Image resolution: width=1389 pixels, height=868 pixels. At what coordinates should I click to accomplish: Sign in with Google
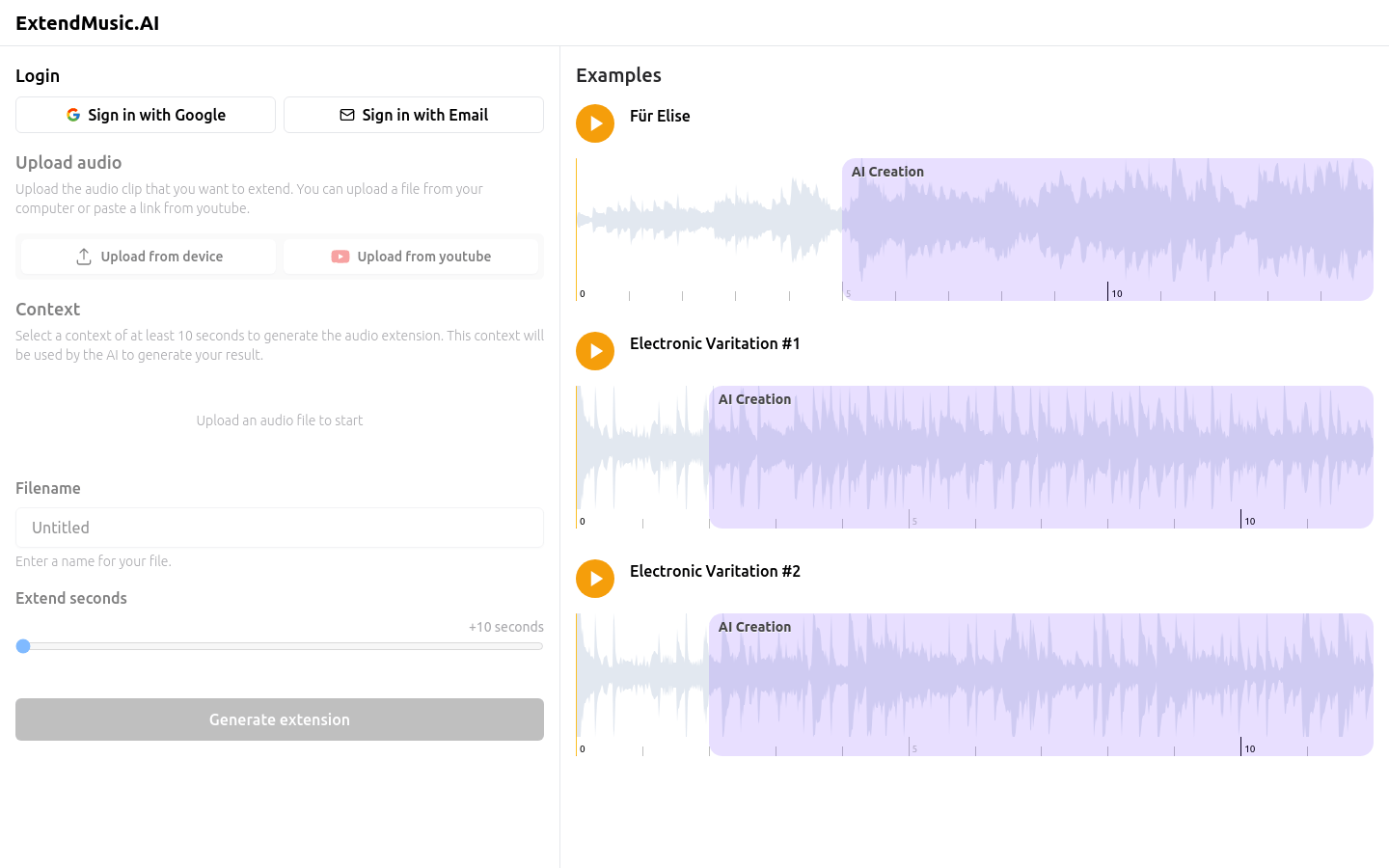[x=145, y=114]
